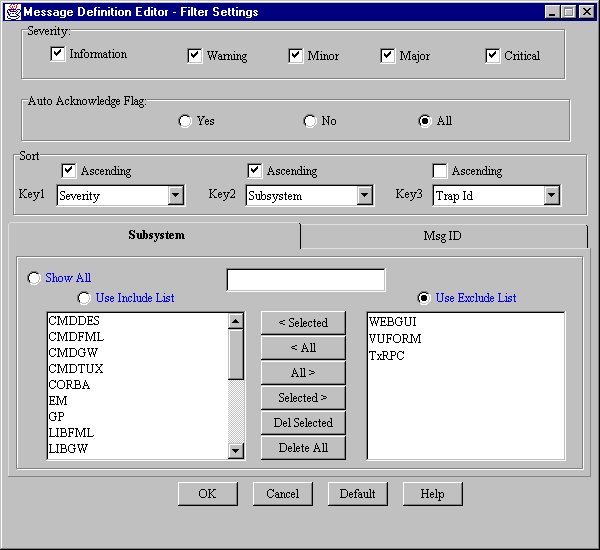Select Use Include List option
600x550 pixels.
84,298
